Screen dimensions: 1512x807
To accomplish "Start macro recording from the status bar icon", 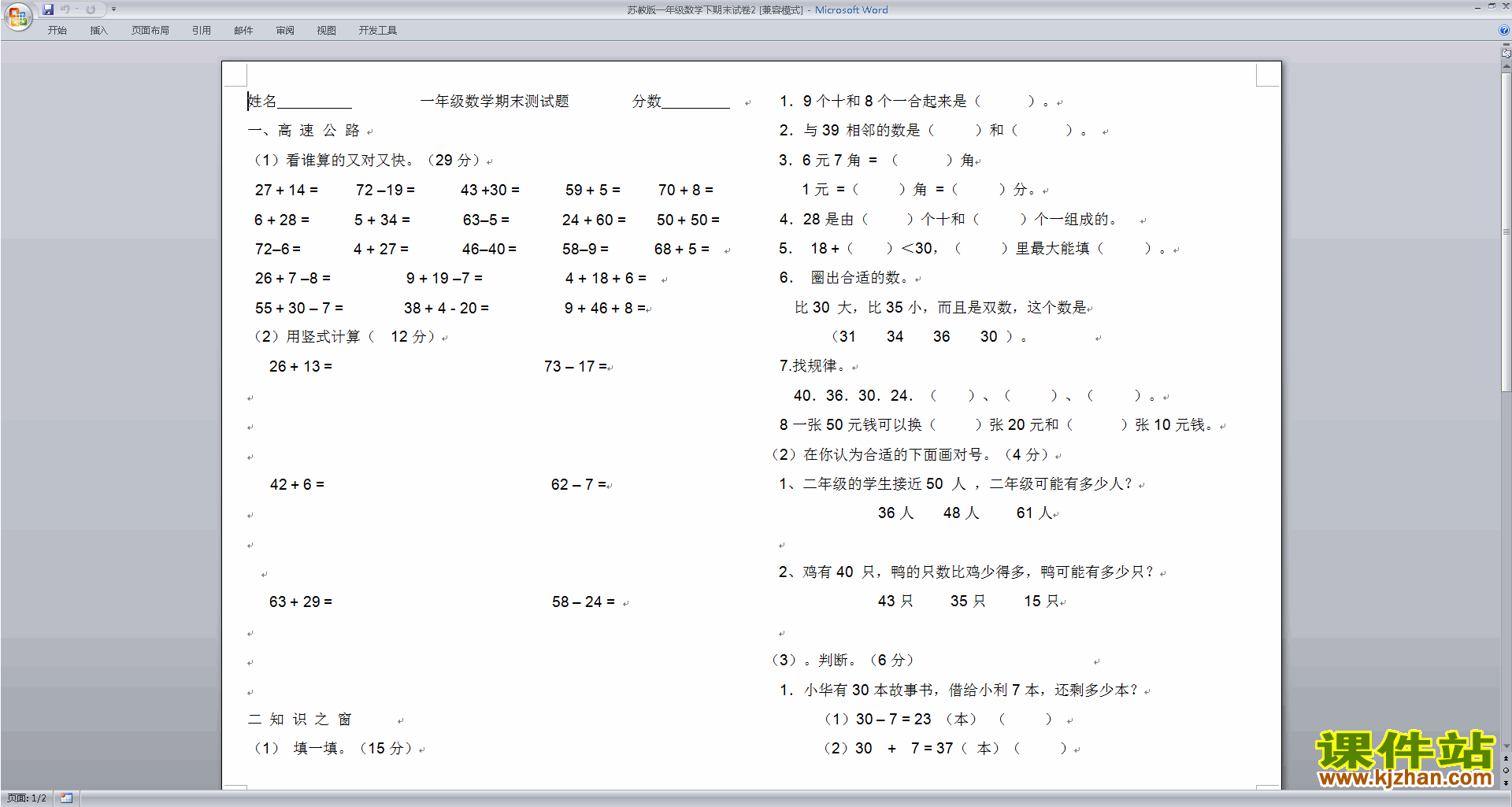I will 67,798.
